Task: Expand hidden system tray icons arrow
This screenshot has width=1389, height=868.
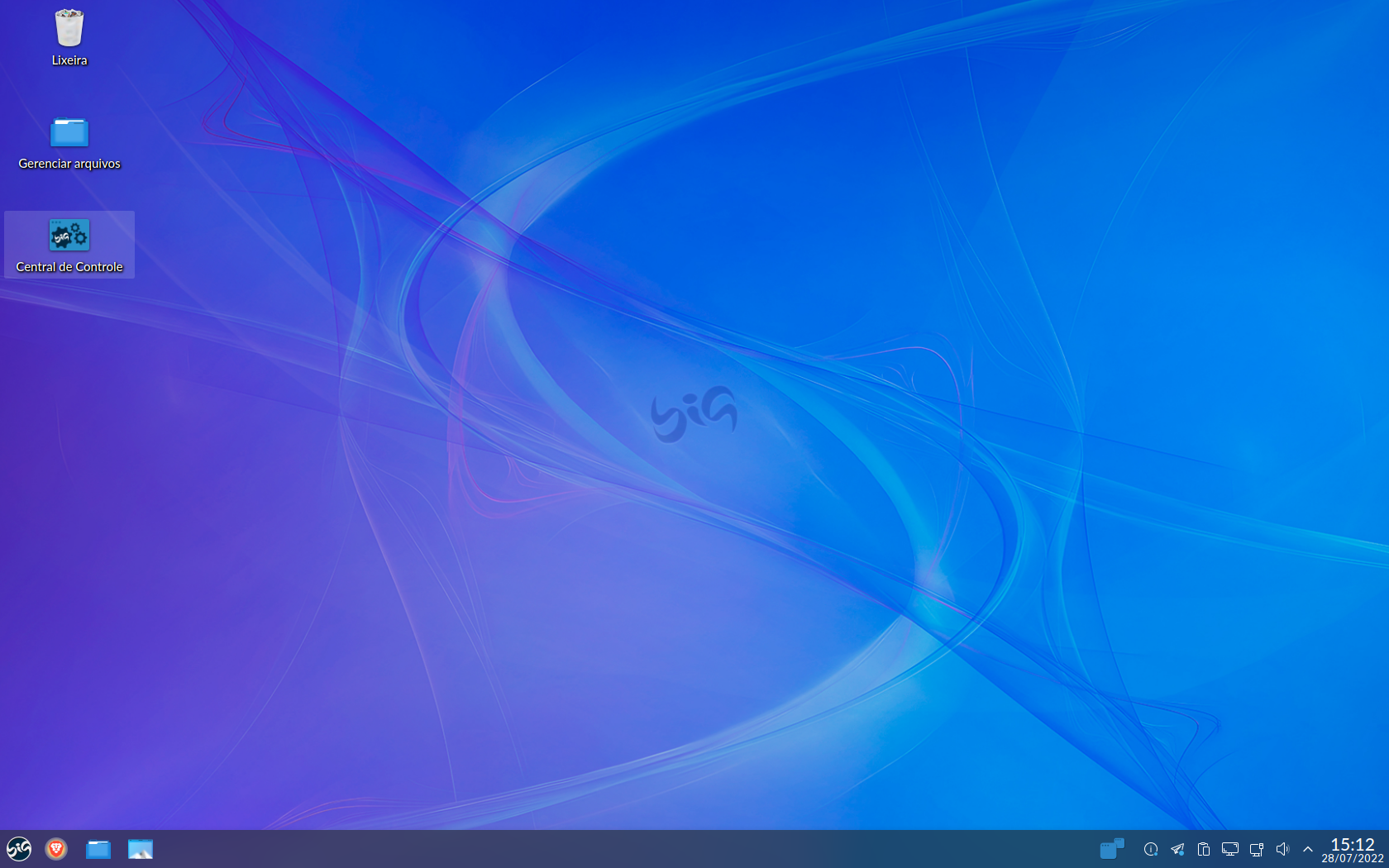Action: [x=1308, y=849]
